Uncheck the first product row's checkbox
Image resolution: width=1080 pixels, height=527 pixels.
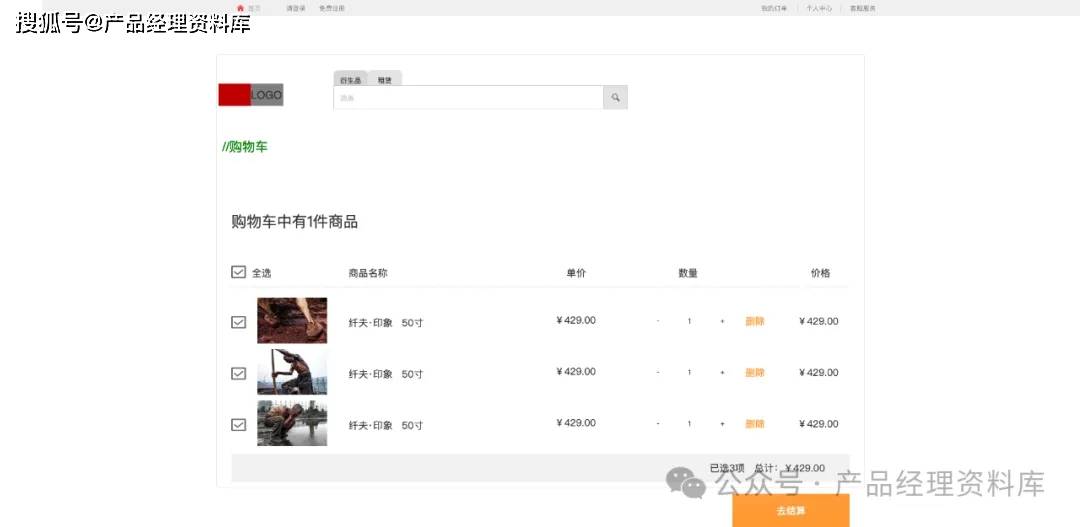coord(238,322)
